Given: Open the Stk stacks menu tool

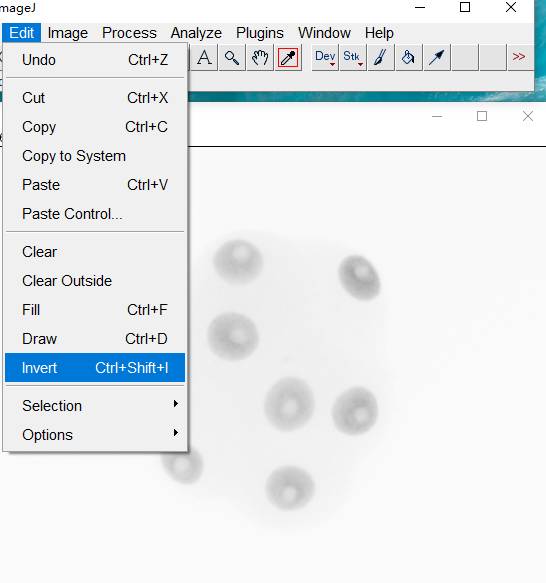Looking at the screenshot, I should point(353,58).
